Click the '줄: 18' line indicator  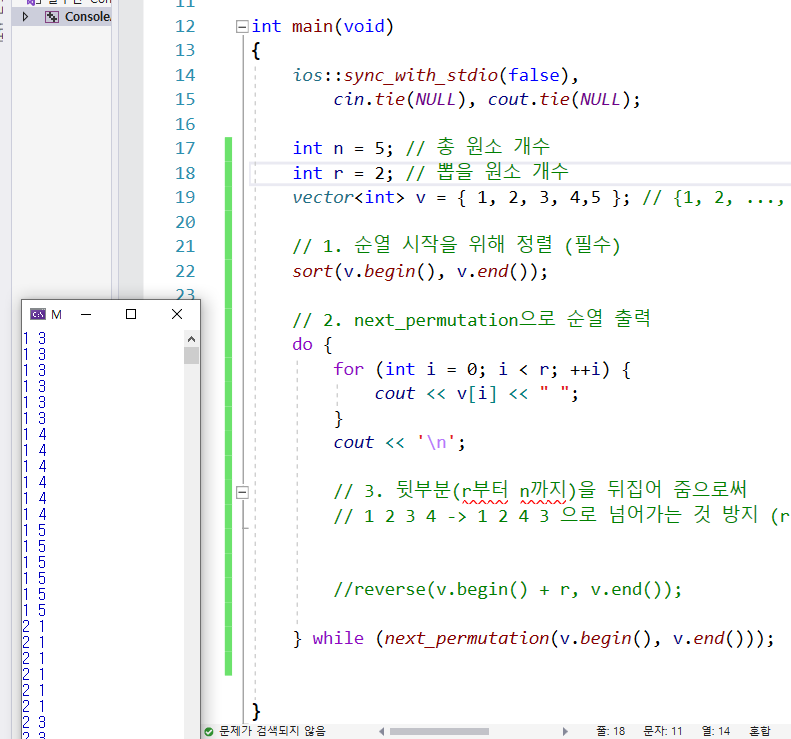click(610, 731)
